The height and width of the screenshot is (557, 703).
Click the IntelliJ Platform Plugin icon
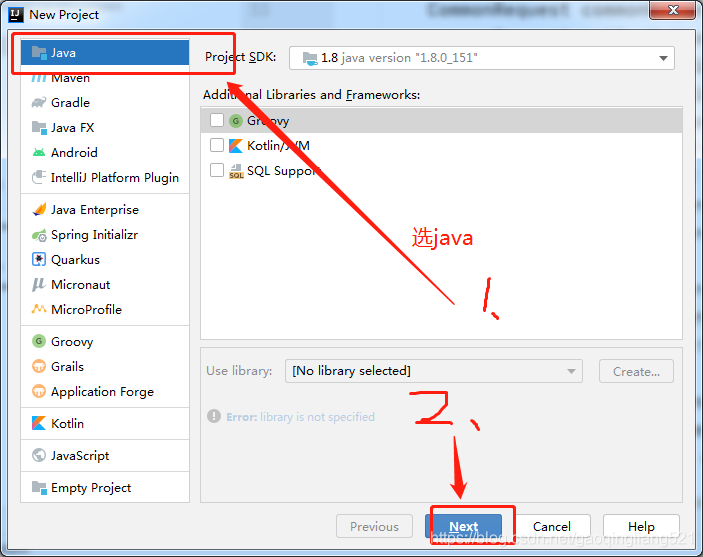pyautogui.click(x=39, y=178)
